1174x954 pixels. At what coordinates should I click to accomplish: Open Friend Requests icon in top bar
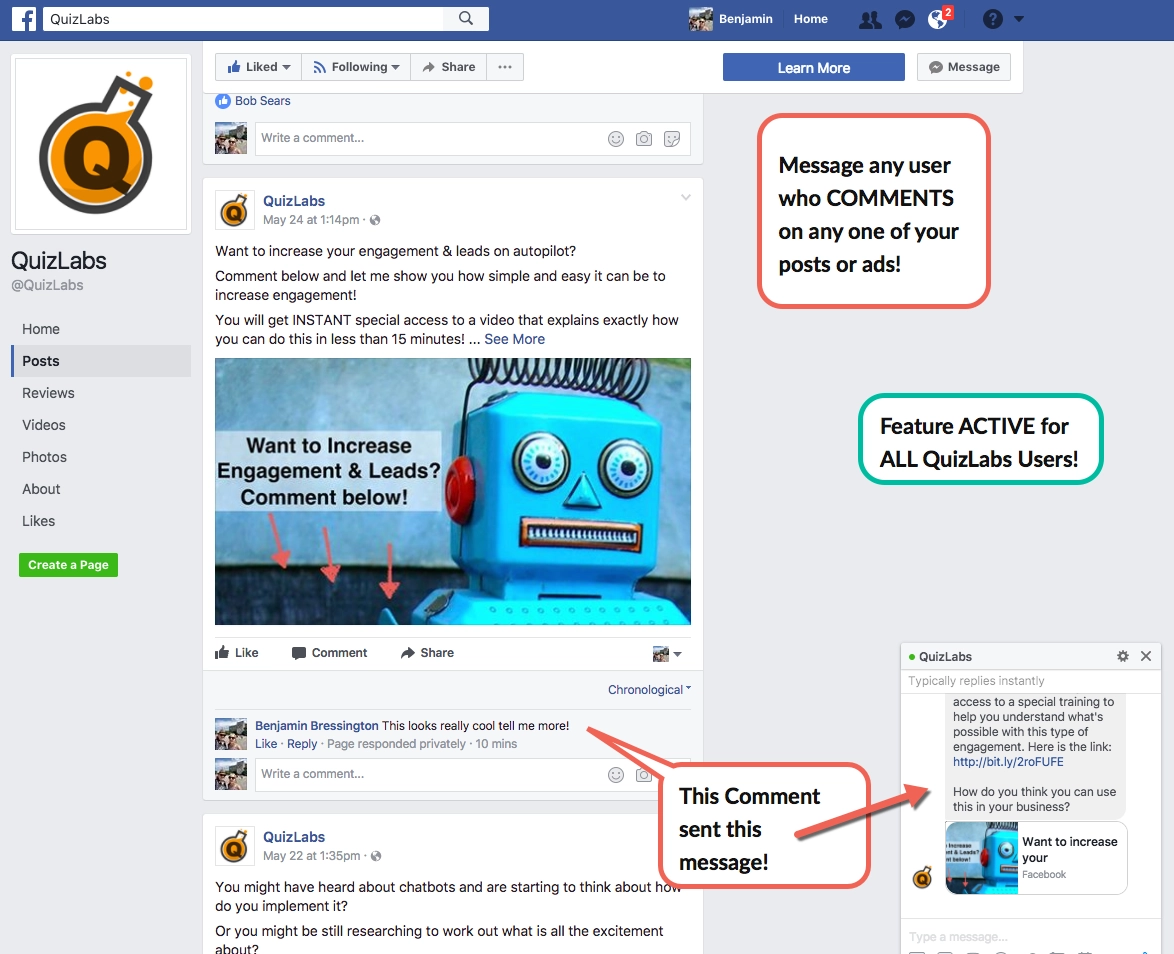(870, 19)
